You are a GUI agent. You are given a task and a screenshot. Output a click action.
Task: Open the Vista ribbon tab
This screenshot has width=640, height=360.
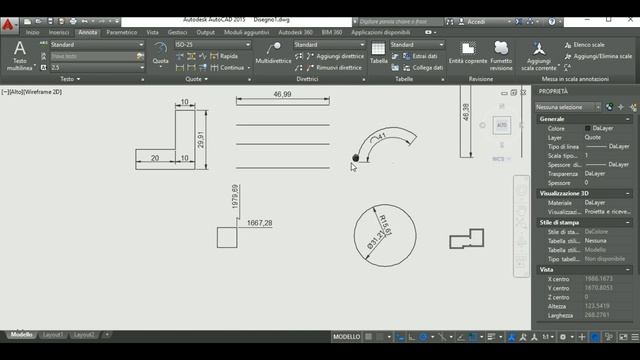[152, 32]
